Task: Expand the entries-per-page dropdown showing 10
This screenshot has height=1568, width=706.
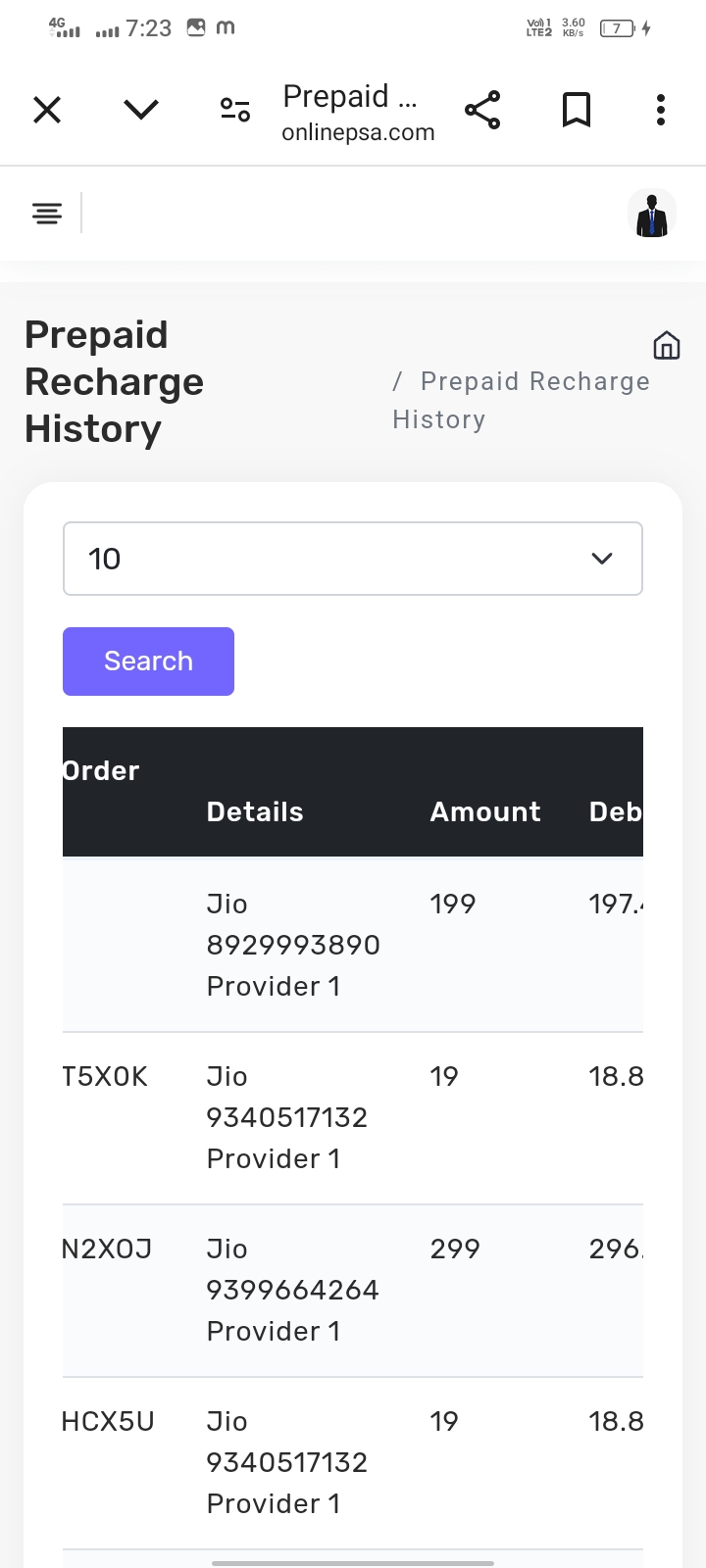Action: pos(333,559)
